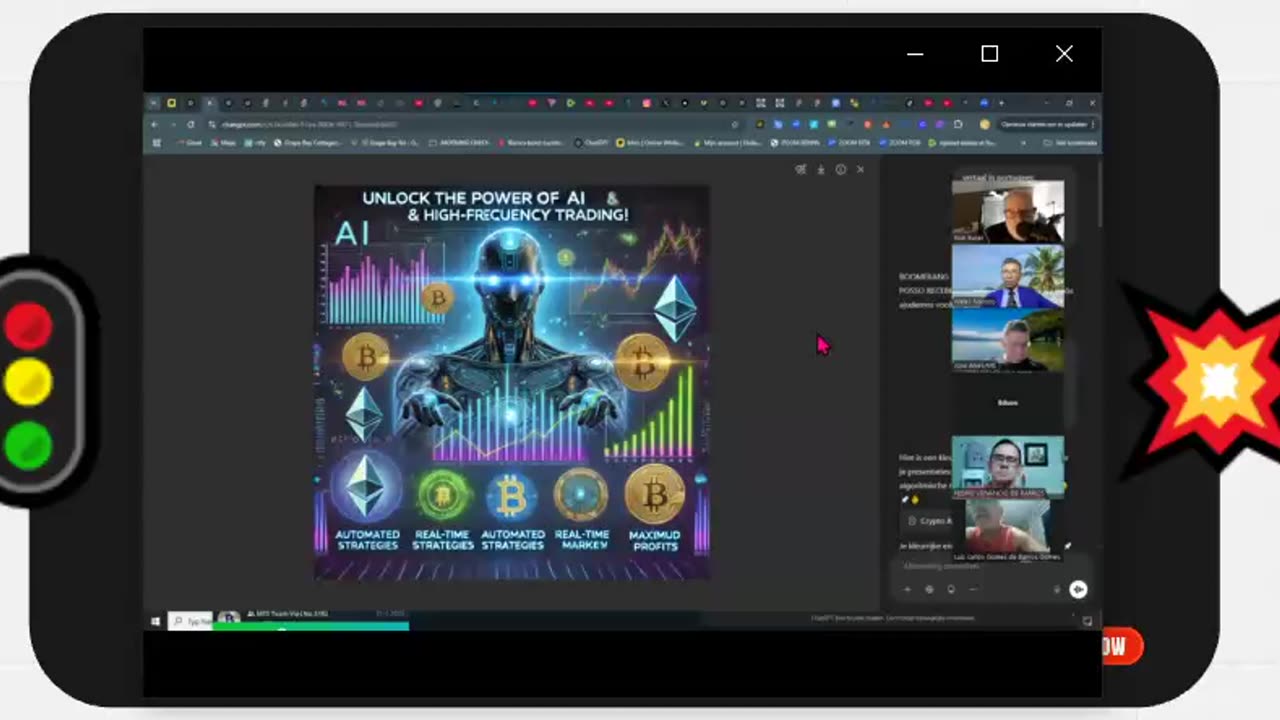Click the AI trading poster image
Viewport: 1280px width, 720px height.
(x=512, y=382)
